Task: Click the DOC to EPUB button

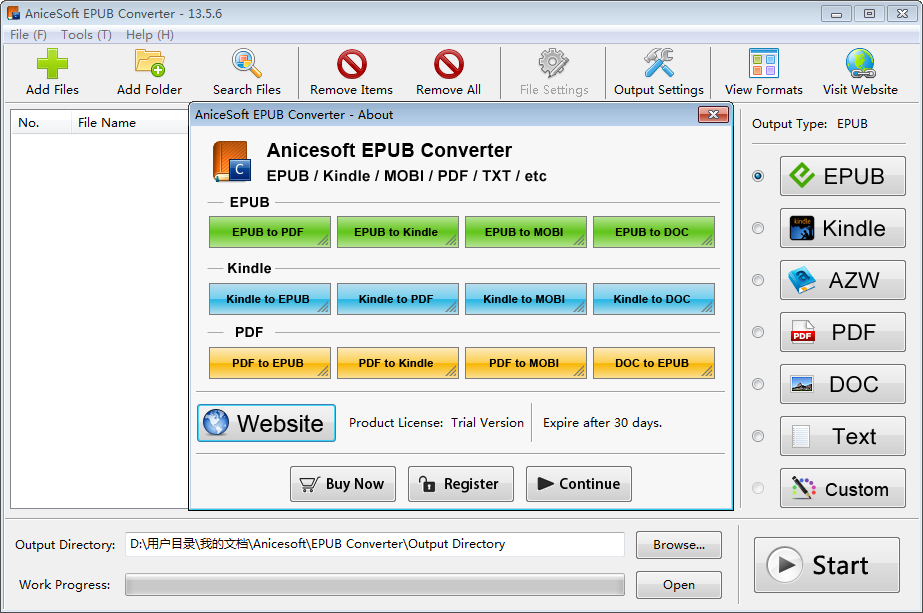Action: pos(654,363)
